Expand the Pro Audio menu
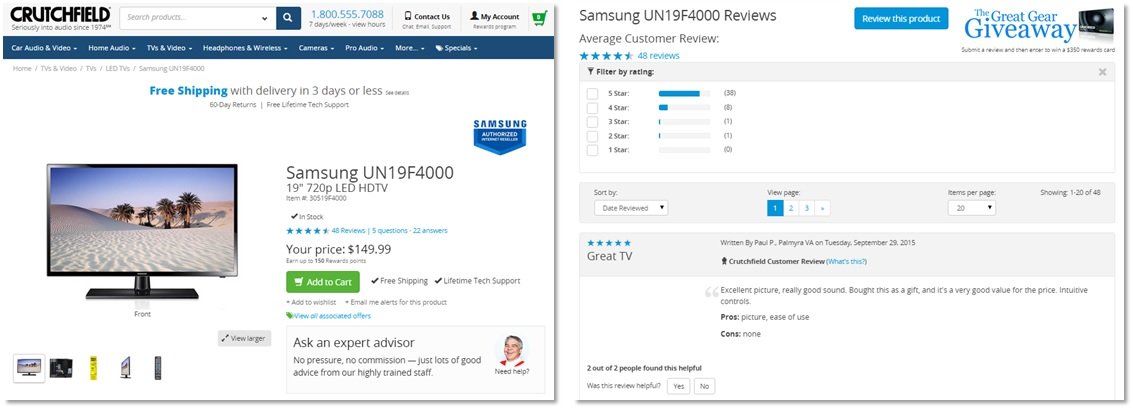This screenshot has height=409, width=1133. pos(365,48)
